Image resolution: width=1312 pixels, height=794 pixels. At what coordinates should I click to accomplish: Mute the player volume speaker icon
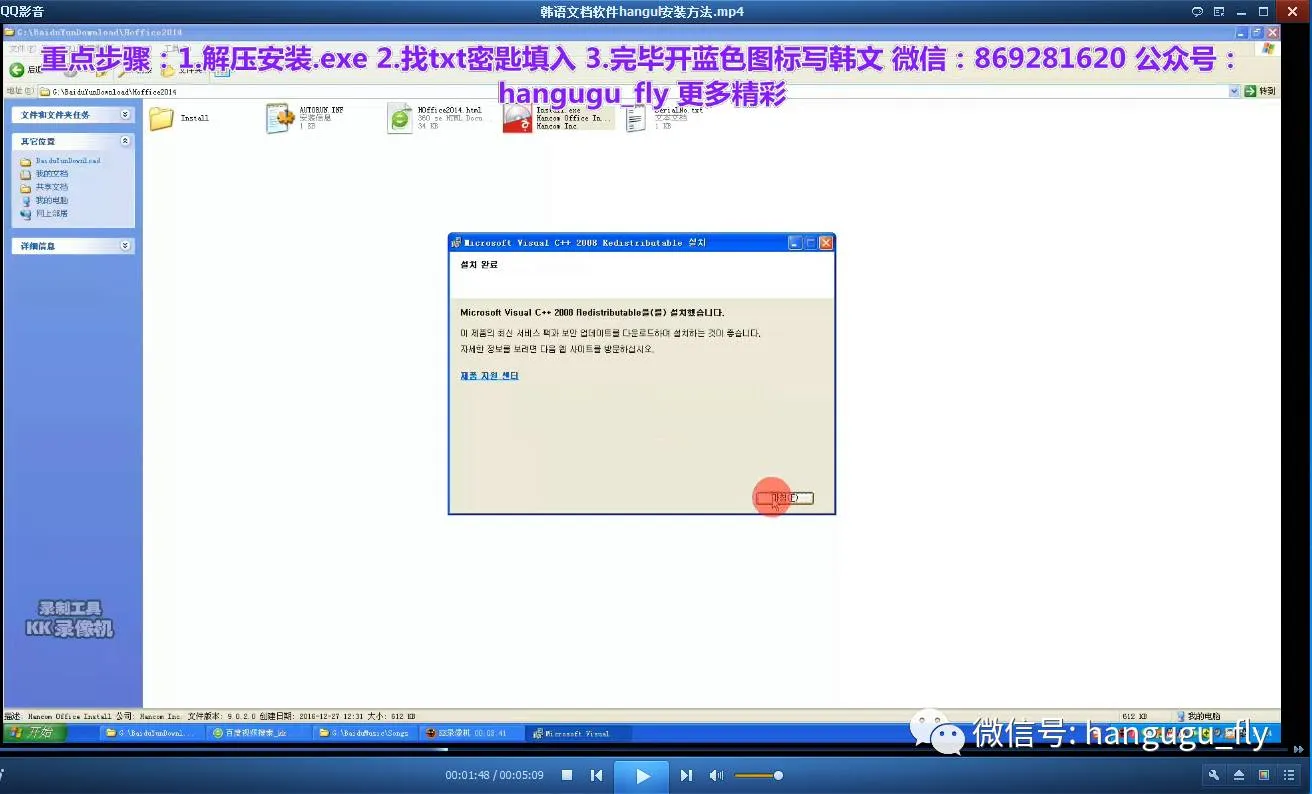click(x=716, y=775)
